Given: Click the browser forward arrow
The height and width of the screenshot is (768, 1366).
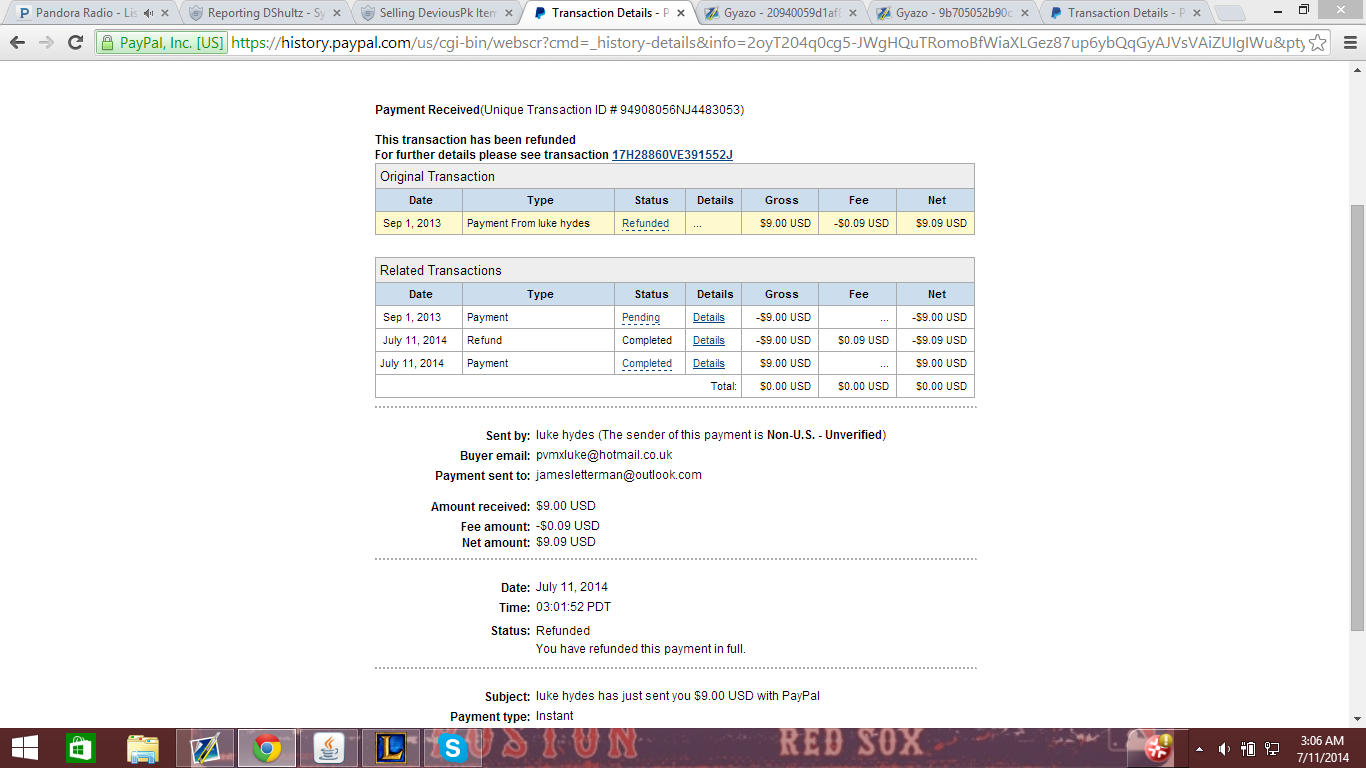Looking at the screenshot, I should pos(46,43).
